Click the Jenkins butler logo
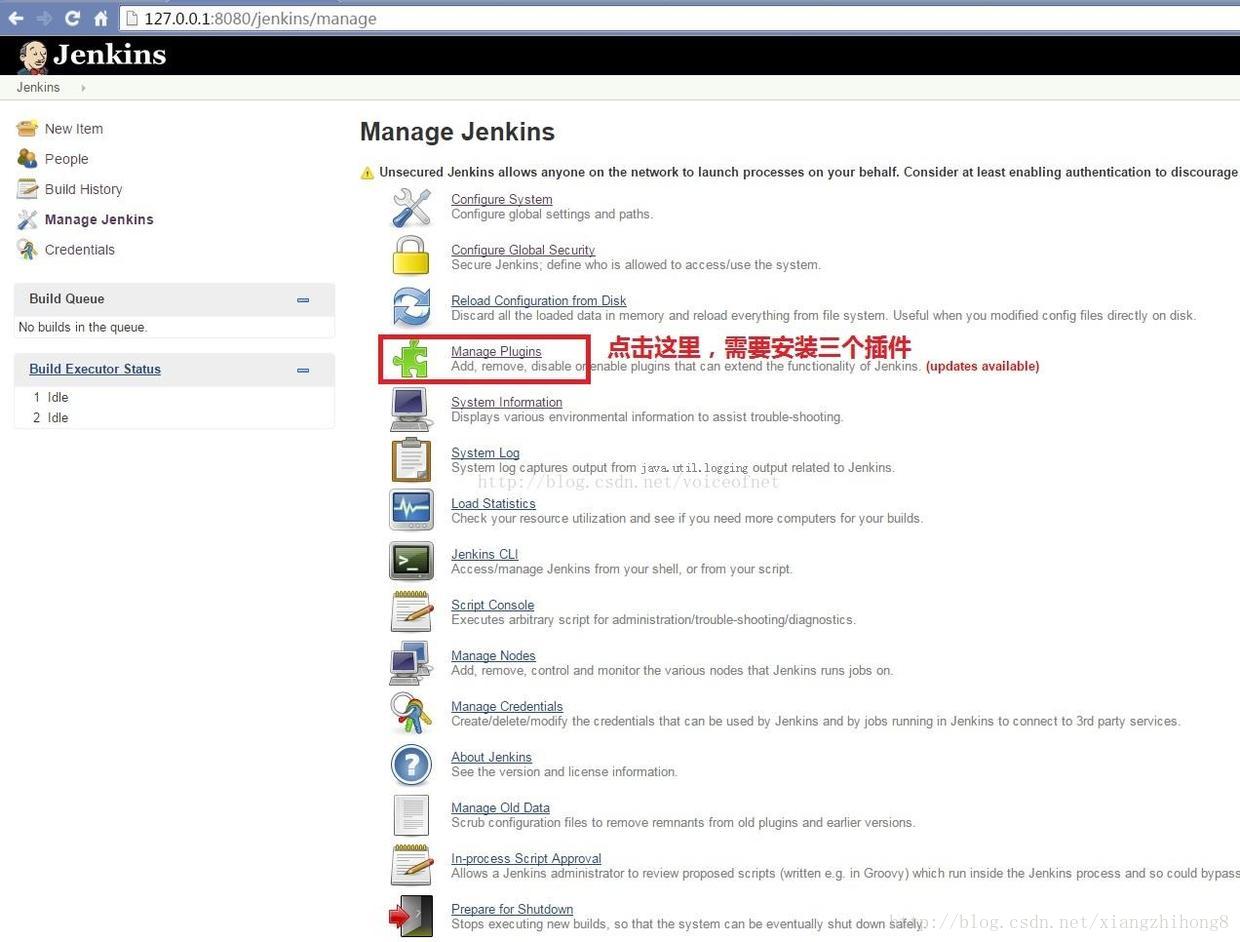The width and height of the screenshot is (1240, 942). 32,57
